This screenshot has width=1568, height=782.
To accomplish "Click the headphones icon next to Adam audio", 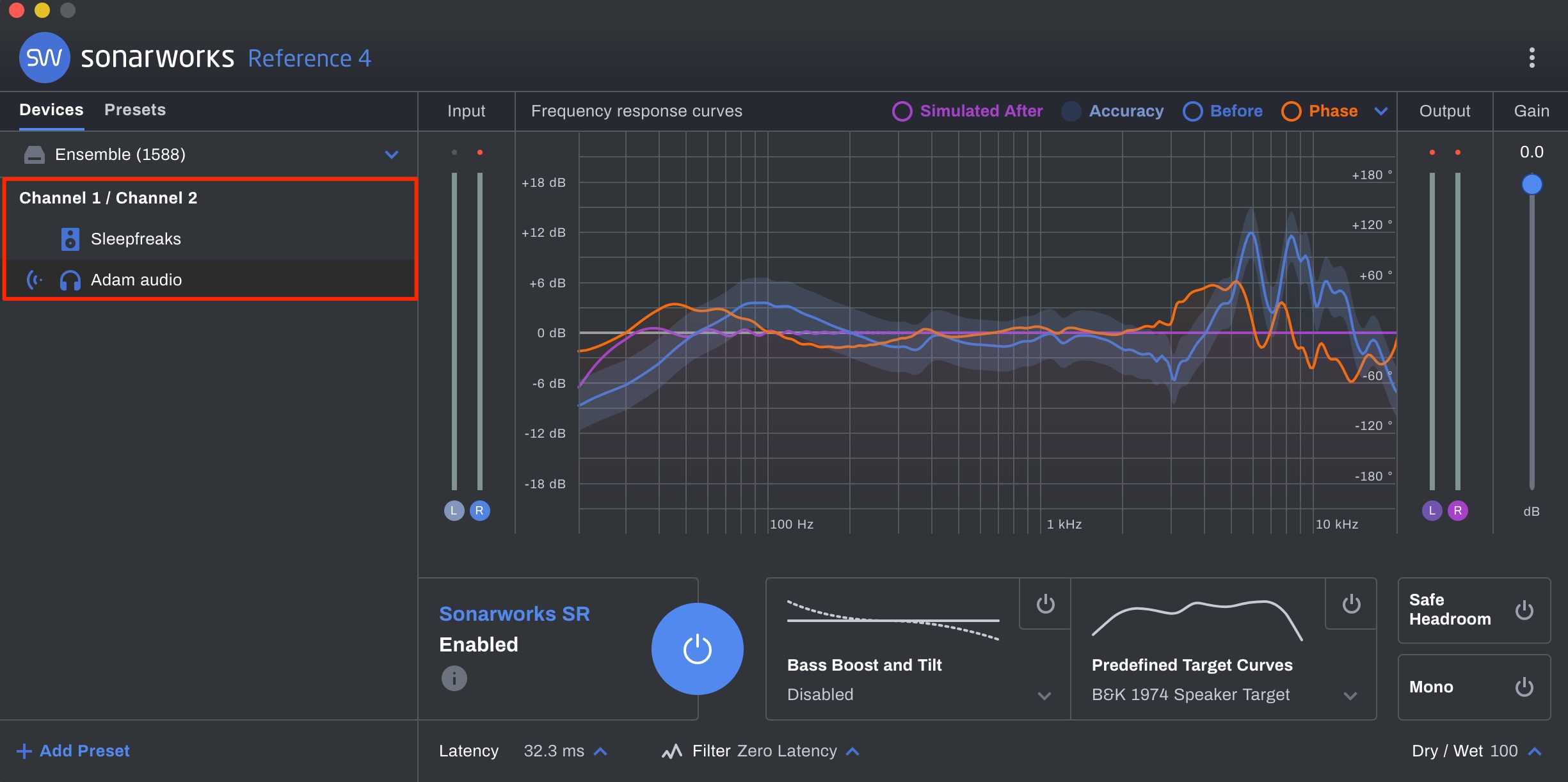I will coord(70,280).
